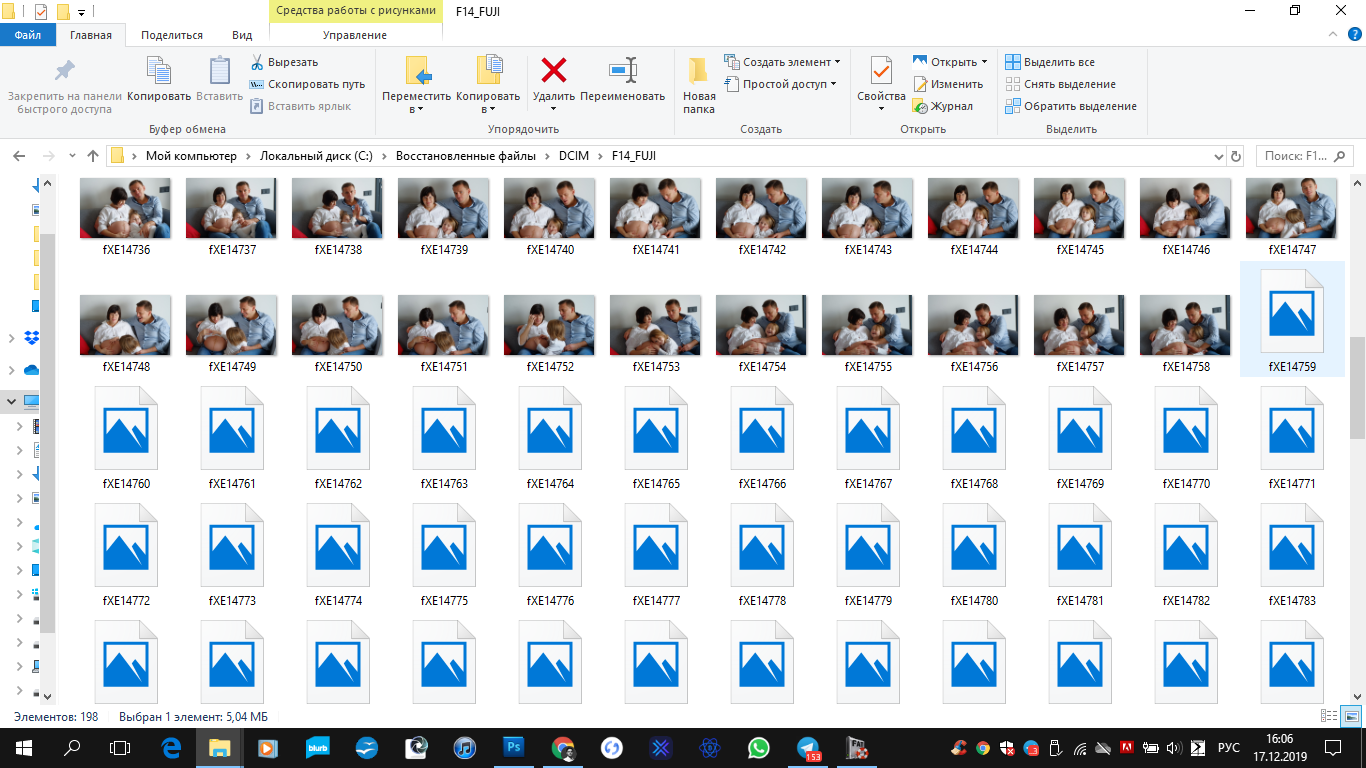
Task: Select file icon fXE14783
Action: (x=1292, y=545)
